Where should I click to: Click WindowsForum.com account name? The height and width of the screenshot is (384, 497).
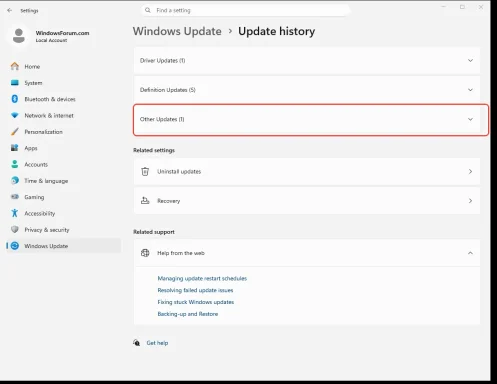click(62, 33)
